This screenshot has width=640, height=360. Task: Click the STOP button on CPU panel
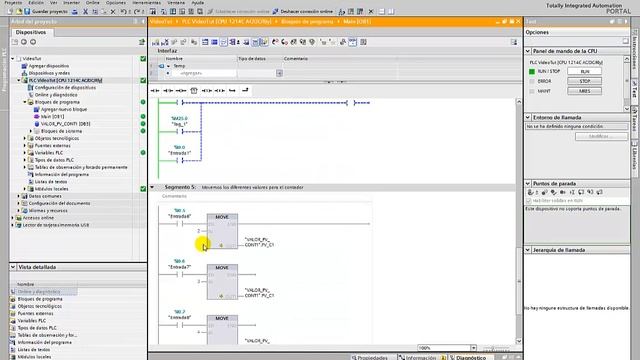tap(584, 81)
